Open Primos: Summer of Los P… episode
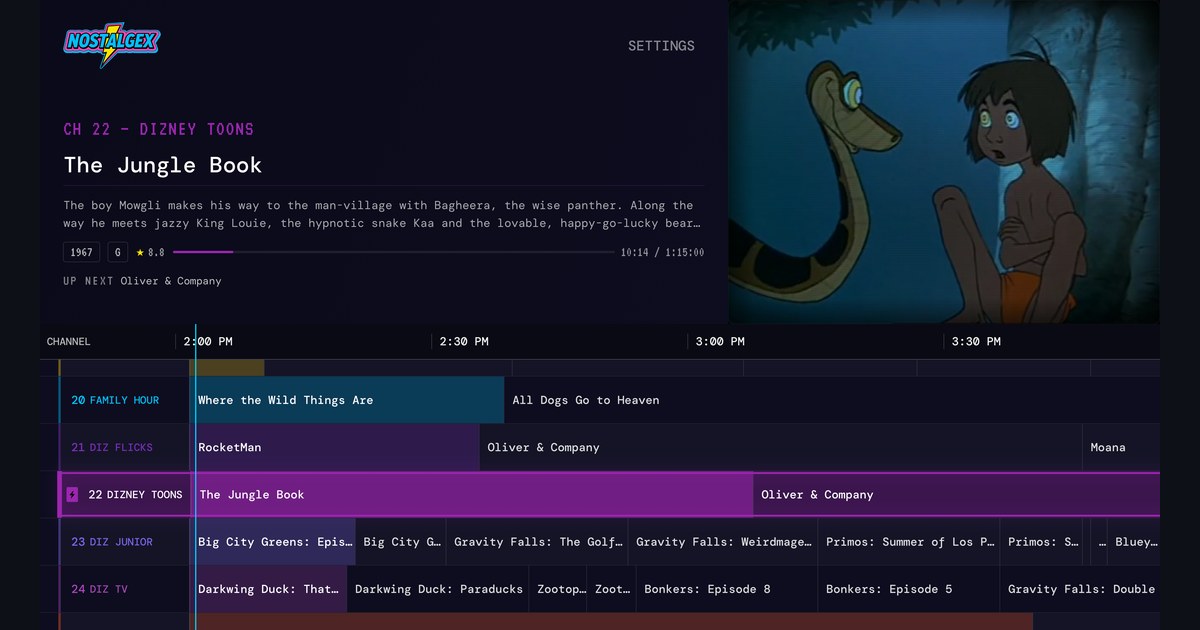Image resolution: width=1200 pixels, height=630 pixels. 909,542
